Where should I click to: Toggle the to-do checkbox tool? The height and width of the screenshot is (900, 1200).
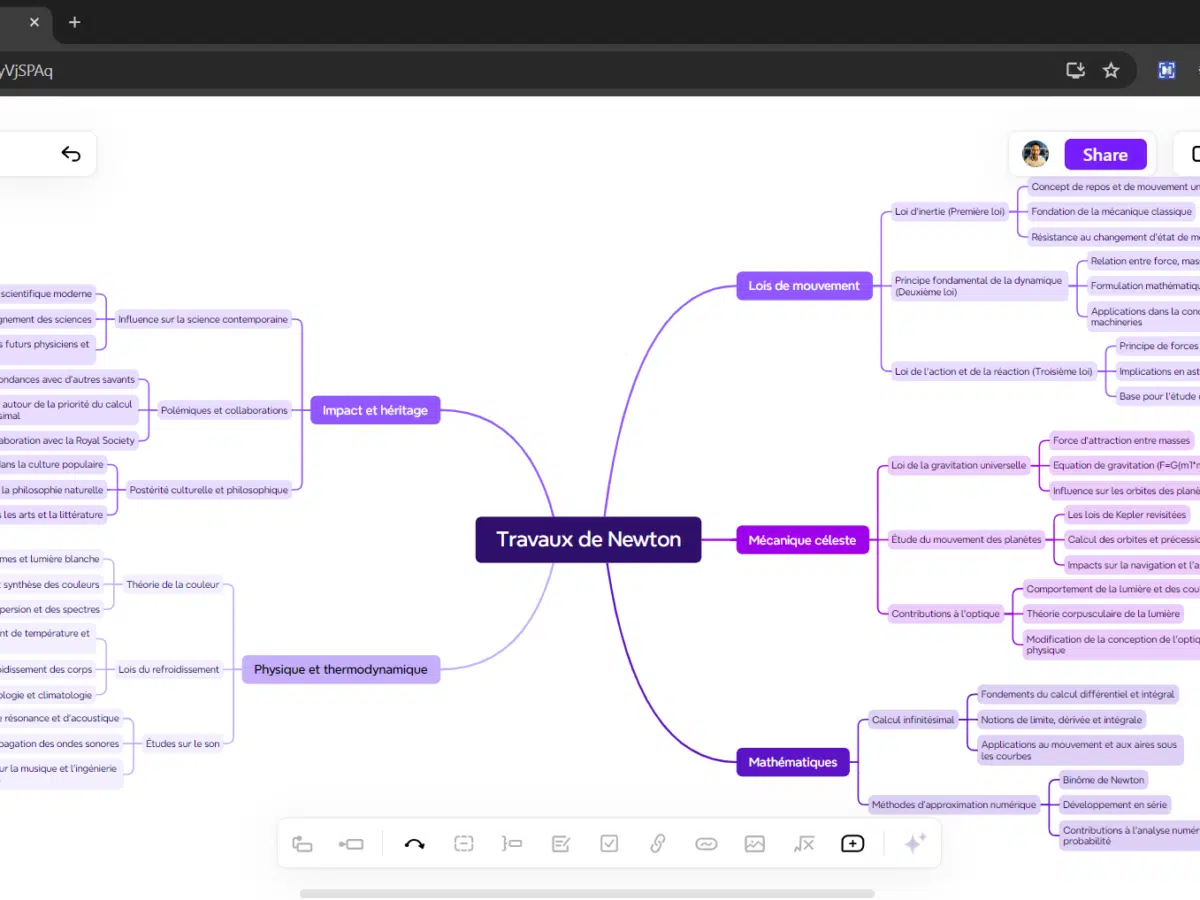pos(609,844)
